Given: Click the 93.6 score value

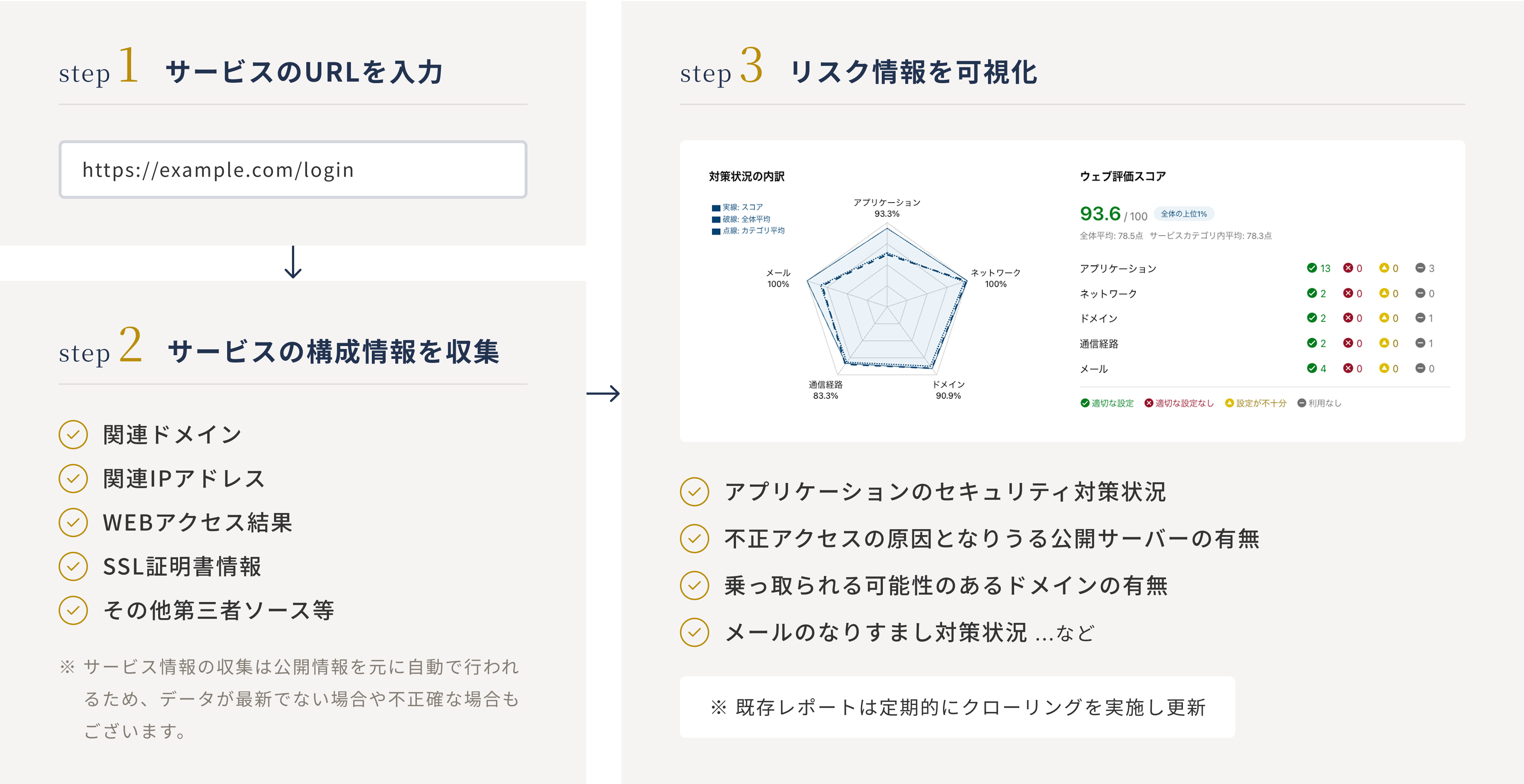Looking at the screenshot, I should pos(1100,213).
